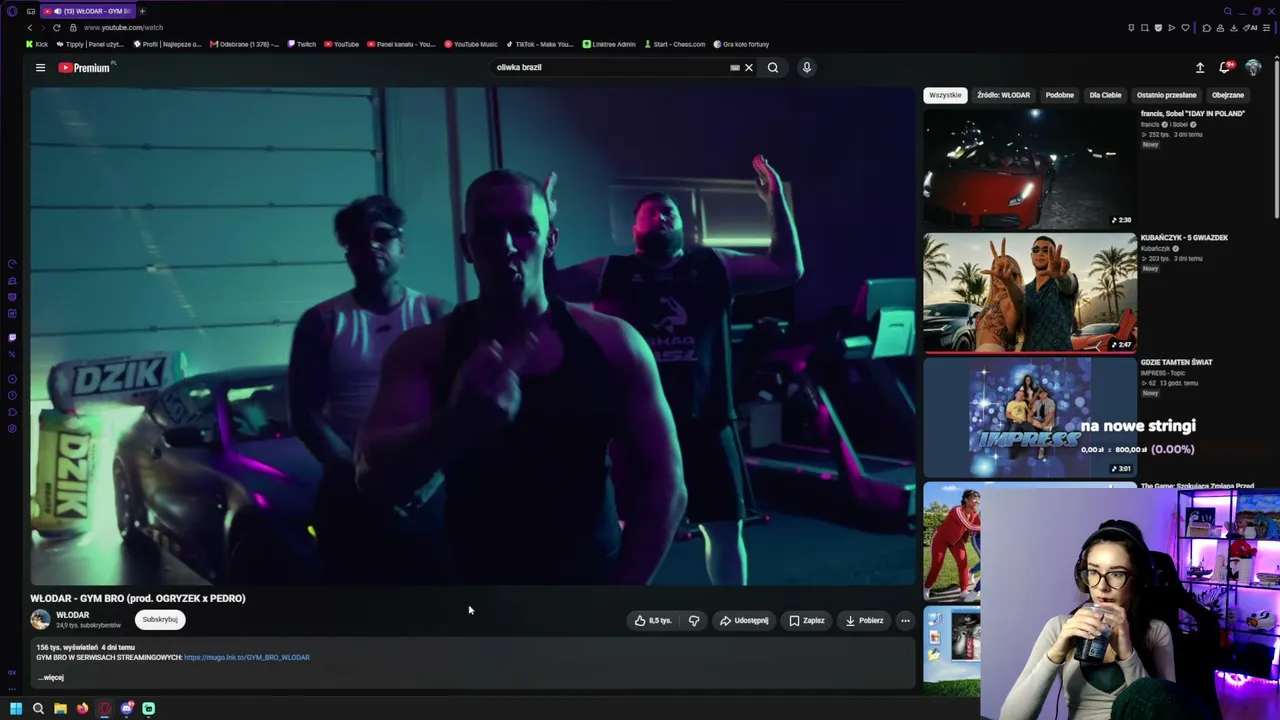Screen dimensions: 1280x720
Task: Open the YouTube Music bookmark
Action: tap(471, 44)
